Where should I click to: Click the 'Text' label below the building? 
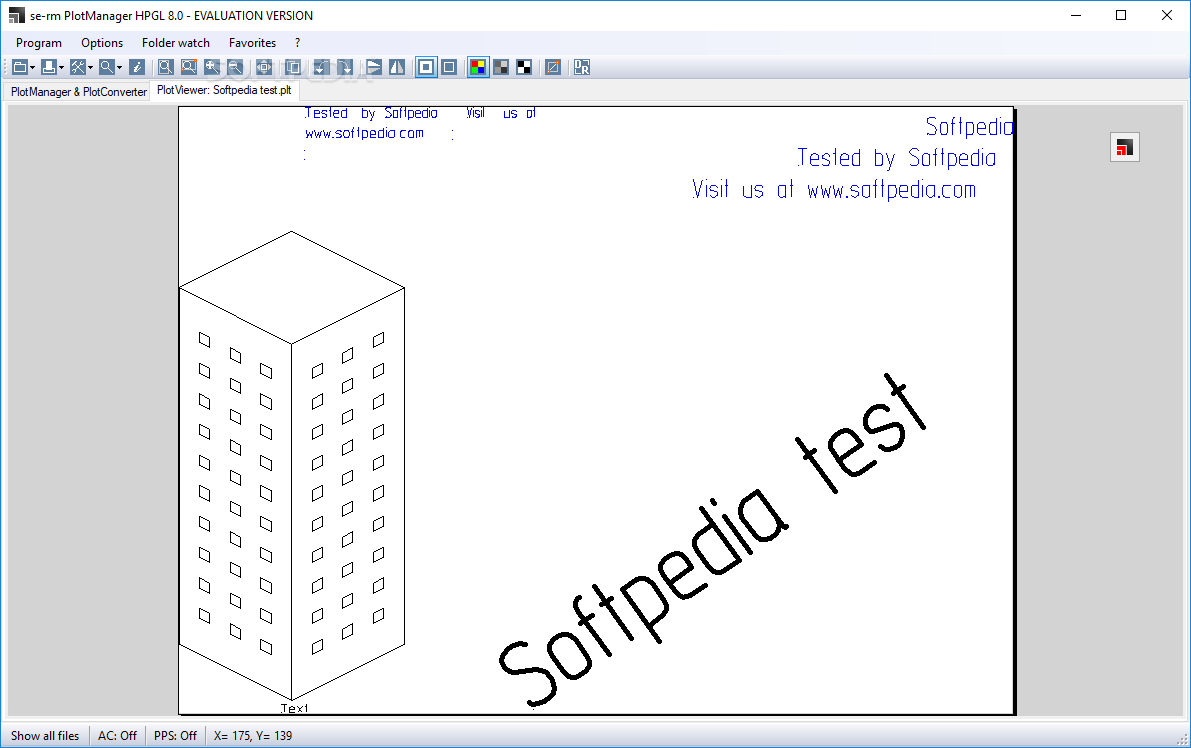click(295, 709)
